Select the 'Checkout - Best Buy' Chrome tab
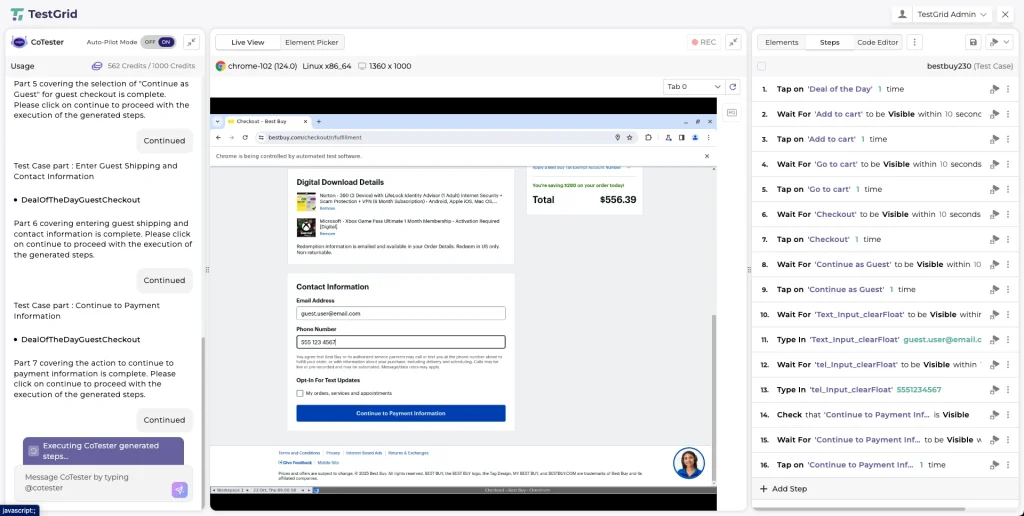This screenshot has width=1024, height=516. point(268,121)
